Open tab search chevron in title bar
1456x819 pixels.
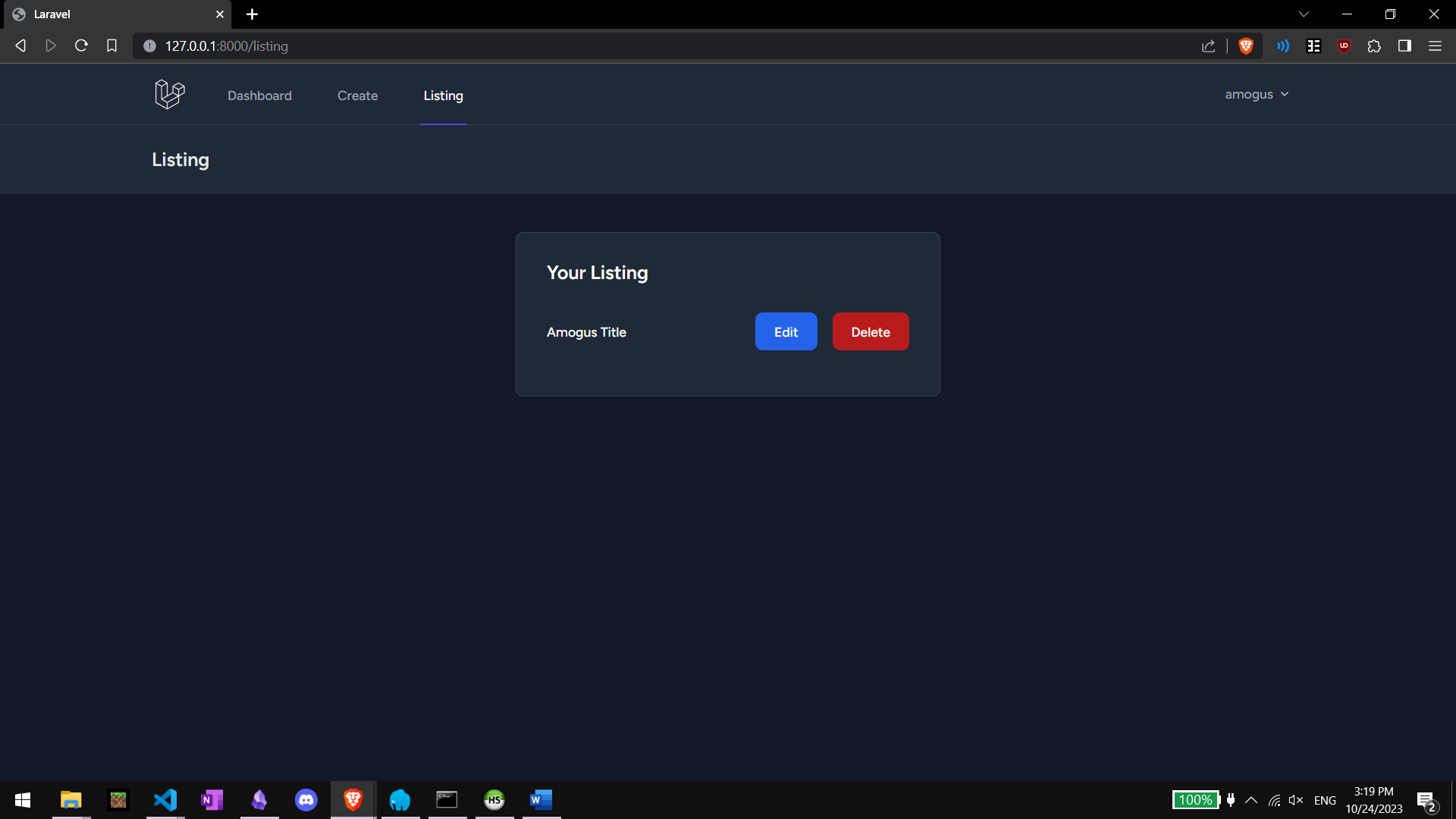pos(1304,14)
